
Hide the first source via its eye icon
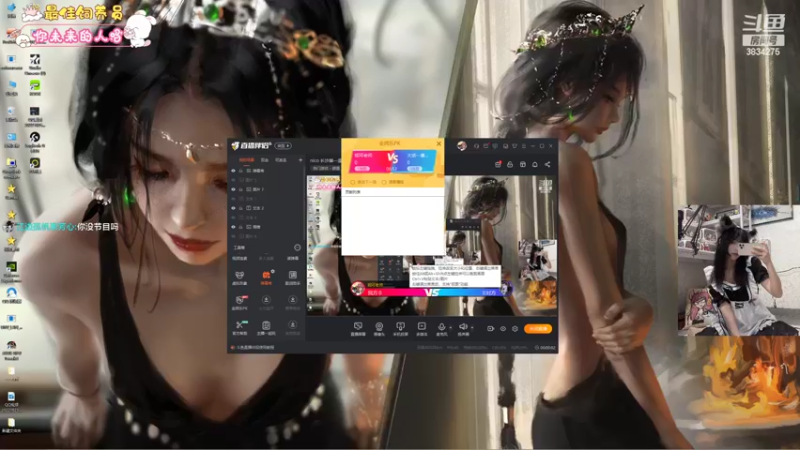pos(233,170)
